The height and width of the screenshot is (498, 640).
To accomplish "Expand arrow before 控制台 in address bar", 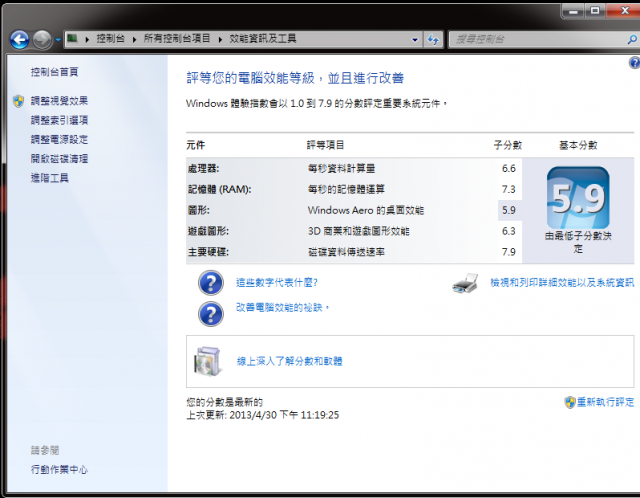I will click(87, 39).
